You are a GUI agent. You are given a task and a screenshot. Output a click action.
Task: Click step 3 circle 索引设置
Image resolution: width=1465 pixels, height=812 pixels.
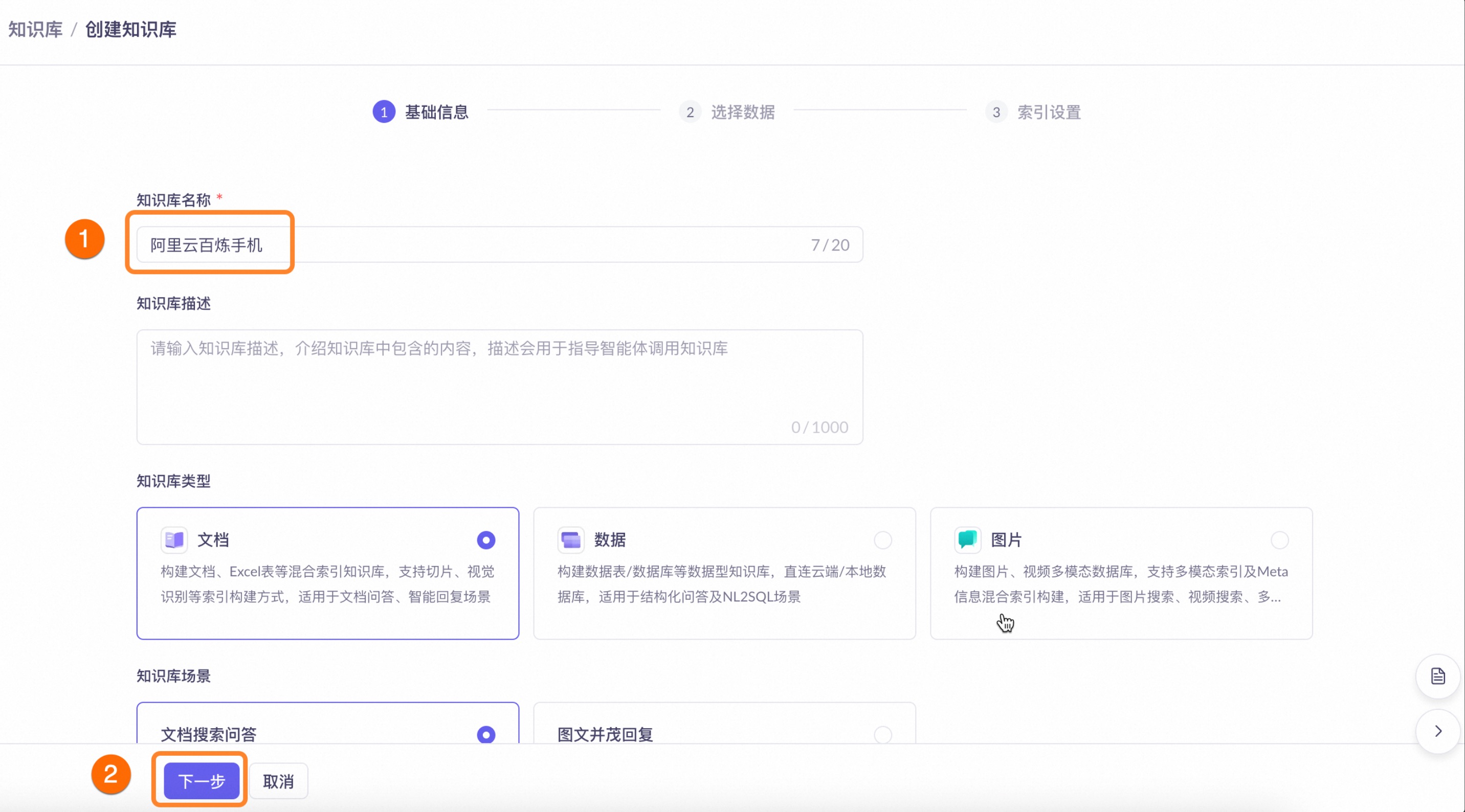coord(996,112)
